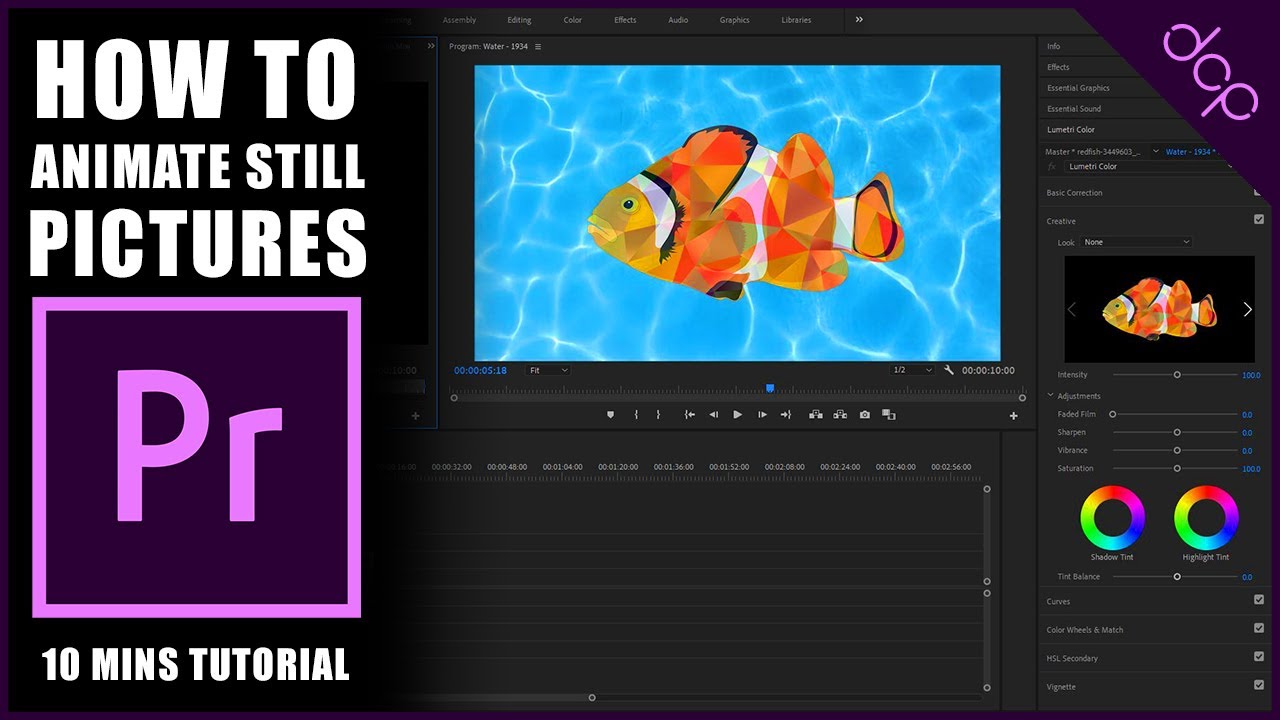
Task: Open the Fit zoom level dropdown
Action: [x=548, y=370]
